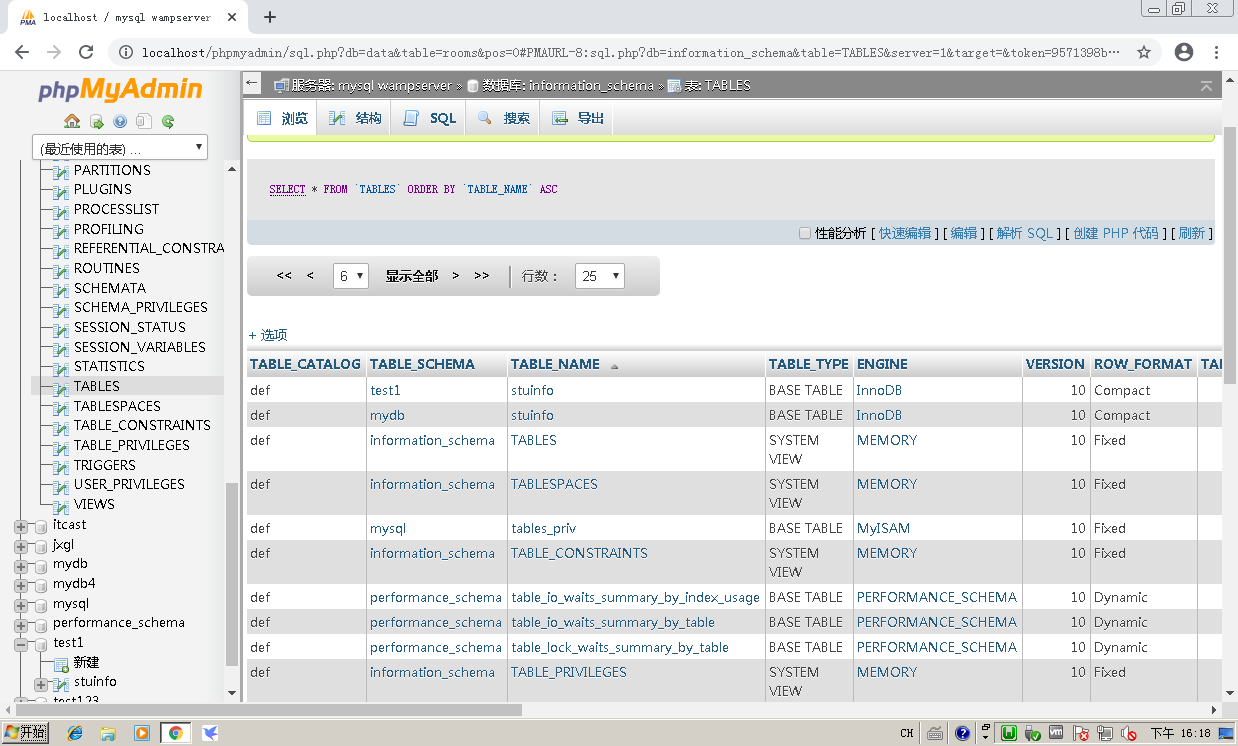Click the VIEWS table icon in sidebar

pyautogui.click(x=61, y=505)
